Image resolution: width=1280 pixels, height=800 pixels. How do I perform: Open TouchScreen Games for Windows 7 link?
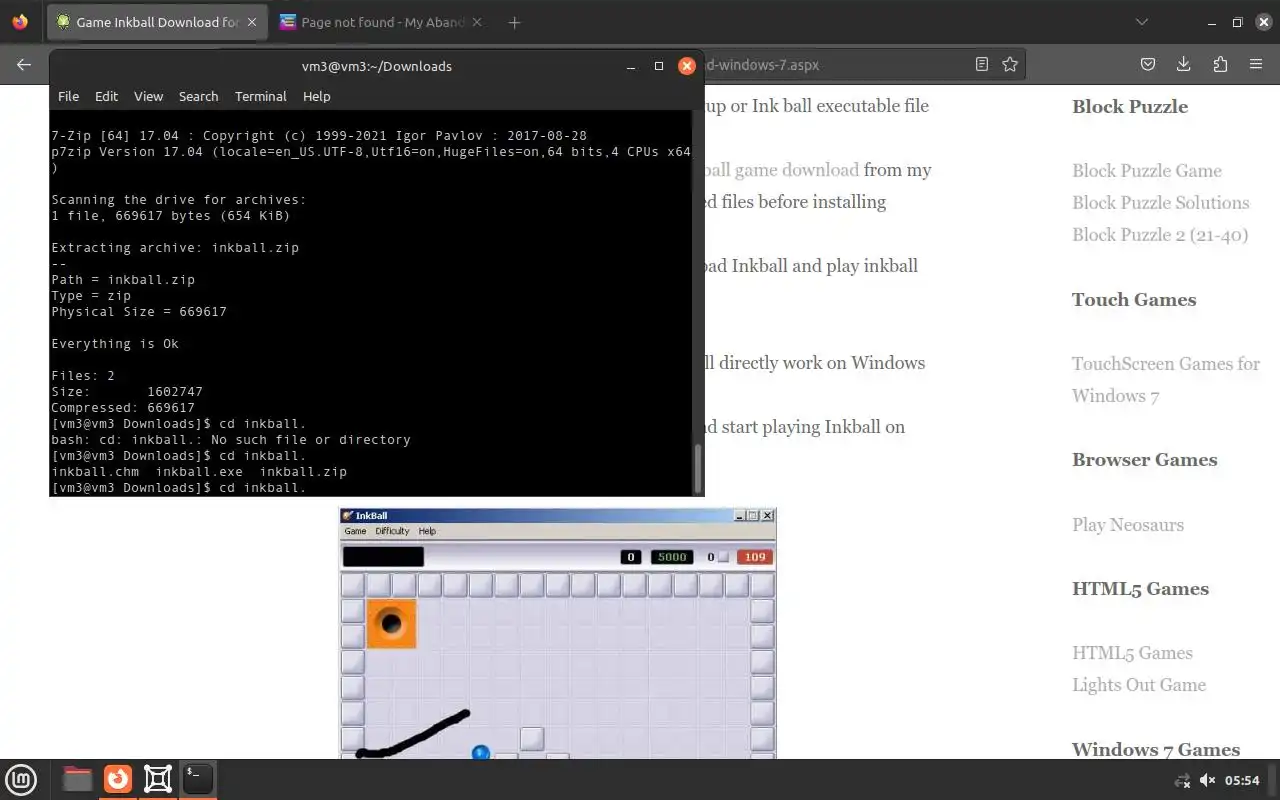point(1166,379)
